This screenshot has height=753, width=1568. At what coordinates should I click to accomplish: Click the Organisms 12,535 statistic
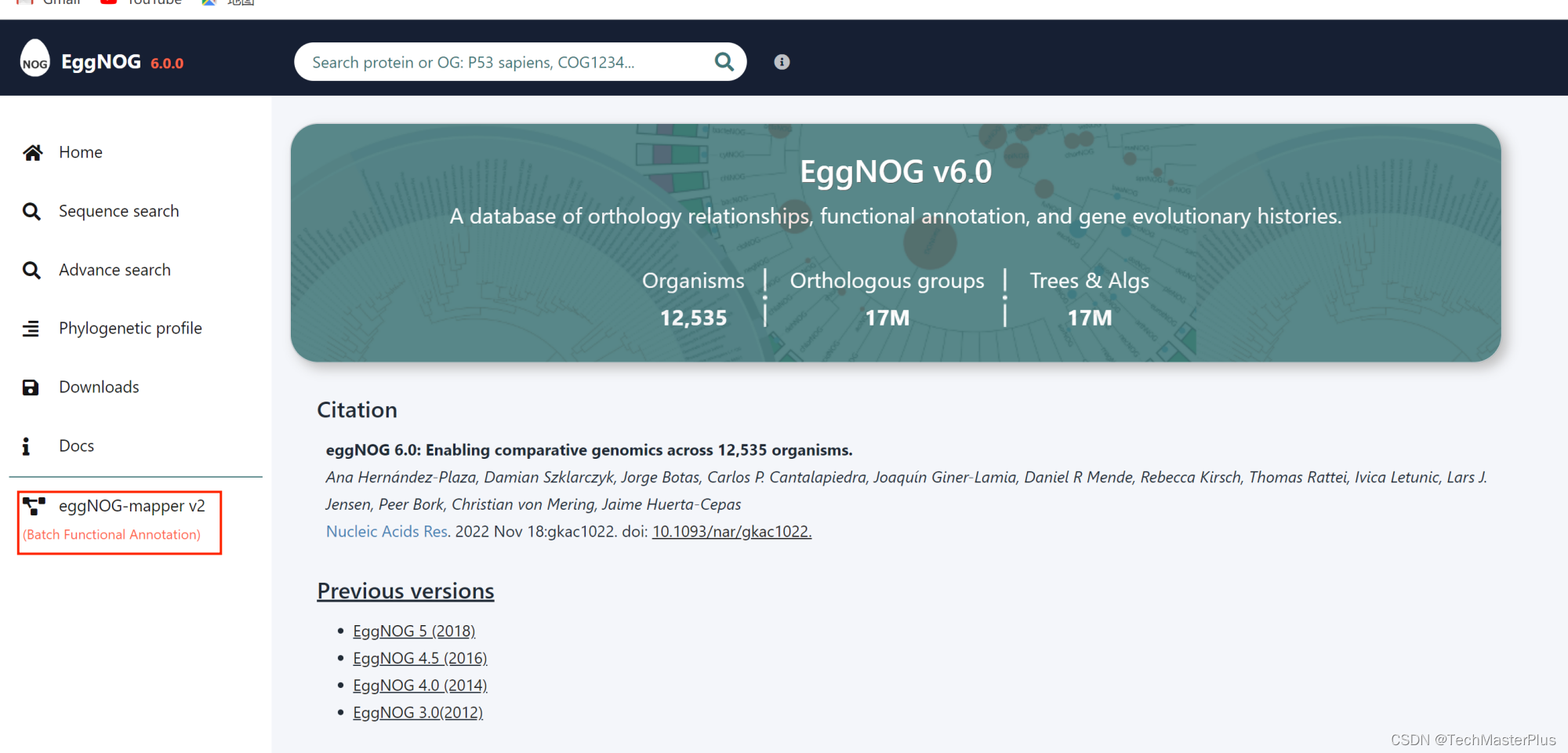tap(693, 300)
